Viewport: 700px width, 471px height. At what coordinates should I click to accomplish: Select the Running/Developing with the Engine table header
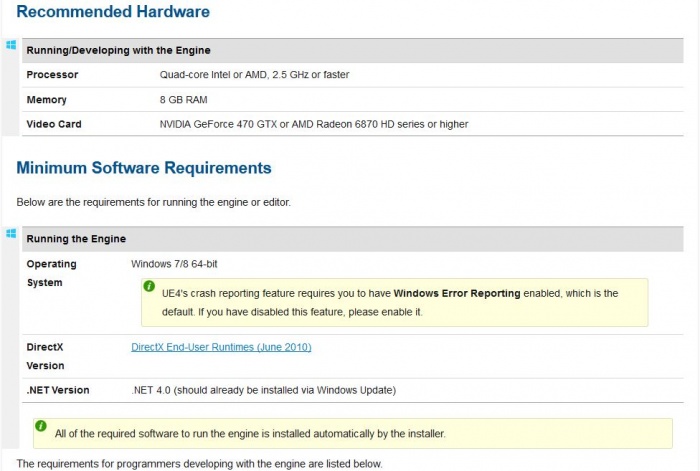point(118,50)
